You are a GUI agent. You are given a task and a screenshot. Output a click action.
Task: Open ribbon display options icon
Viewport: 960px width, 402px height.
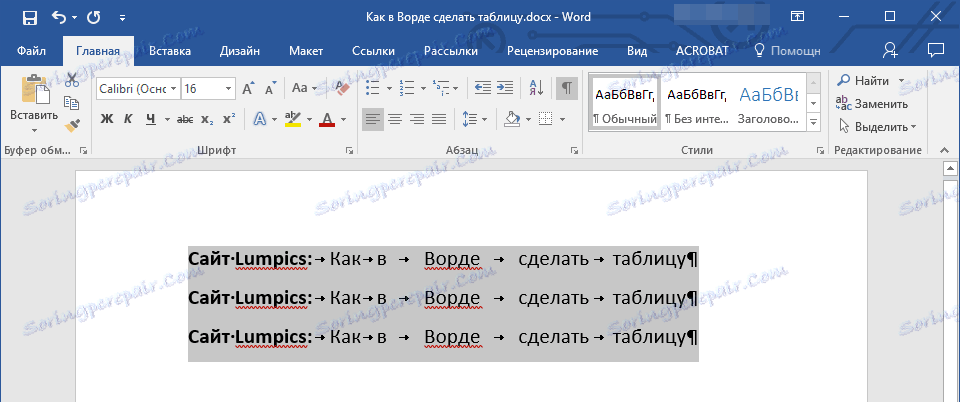click(x=797, y=17)
